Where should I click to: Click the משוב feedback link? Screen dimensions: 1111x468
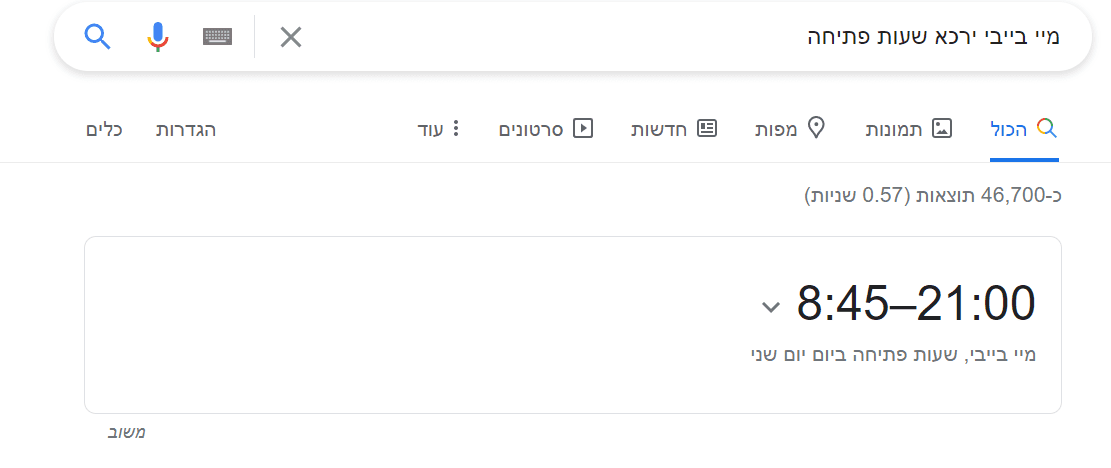pos(127,433)
